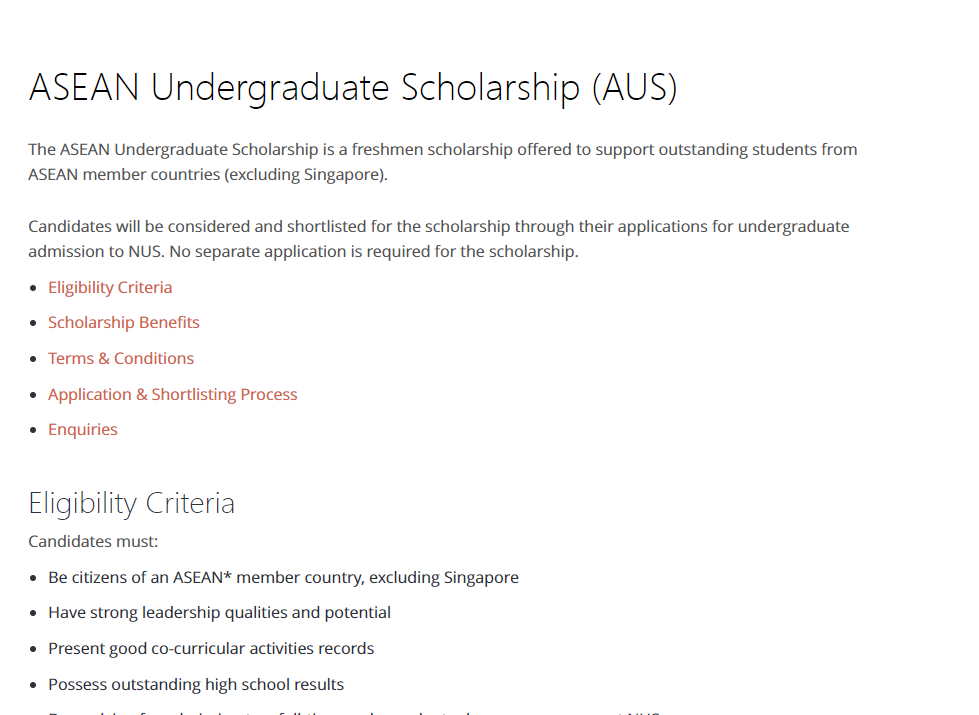The height and width of the screenshot is (715, 979).
Task: Select 'Be citizens of an ASEAN* member country' item
Action: click(283, 578)
